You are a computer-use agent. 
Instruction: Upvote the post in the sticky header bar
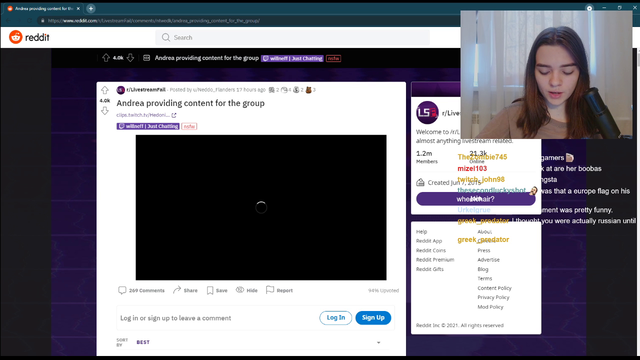106,58
